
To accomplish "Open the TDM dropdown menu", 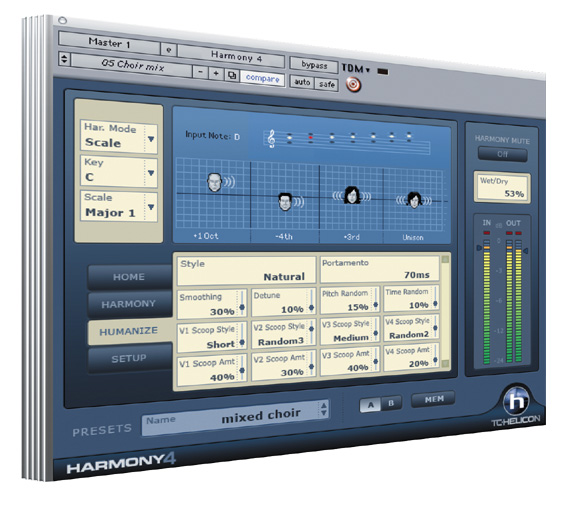I will [356, 68].
